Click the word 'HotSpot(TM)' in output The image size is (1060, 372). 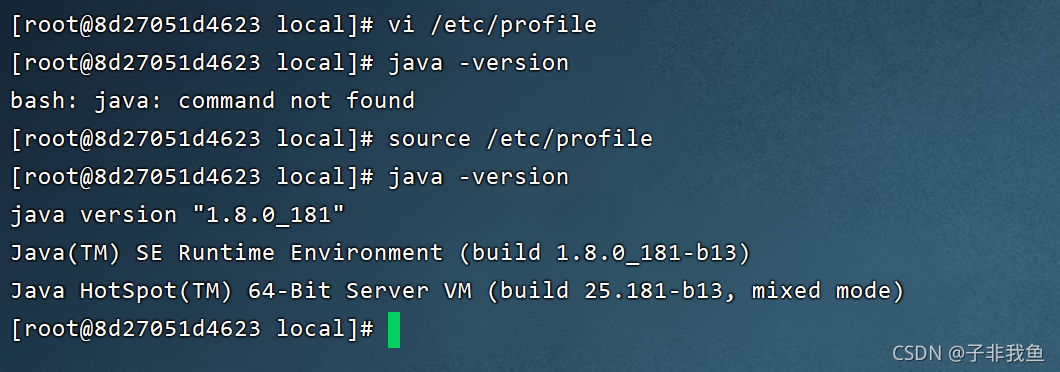[x=157, y=291]
